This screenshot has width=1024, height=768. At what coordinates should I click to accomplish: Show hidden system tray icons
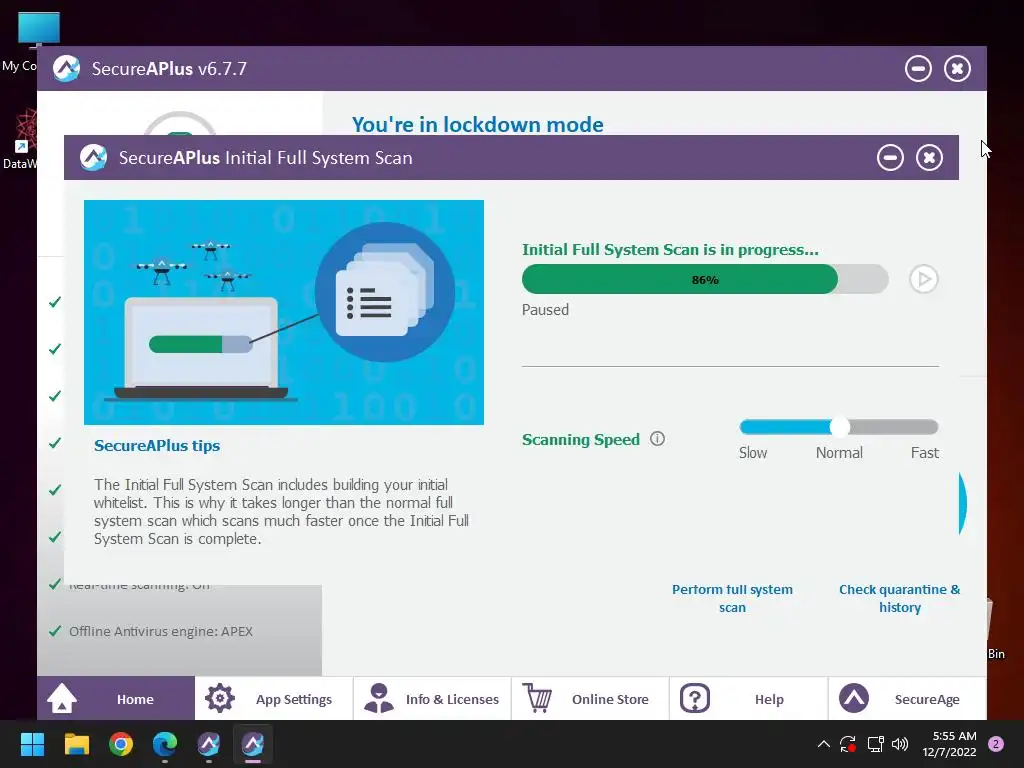824,744
